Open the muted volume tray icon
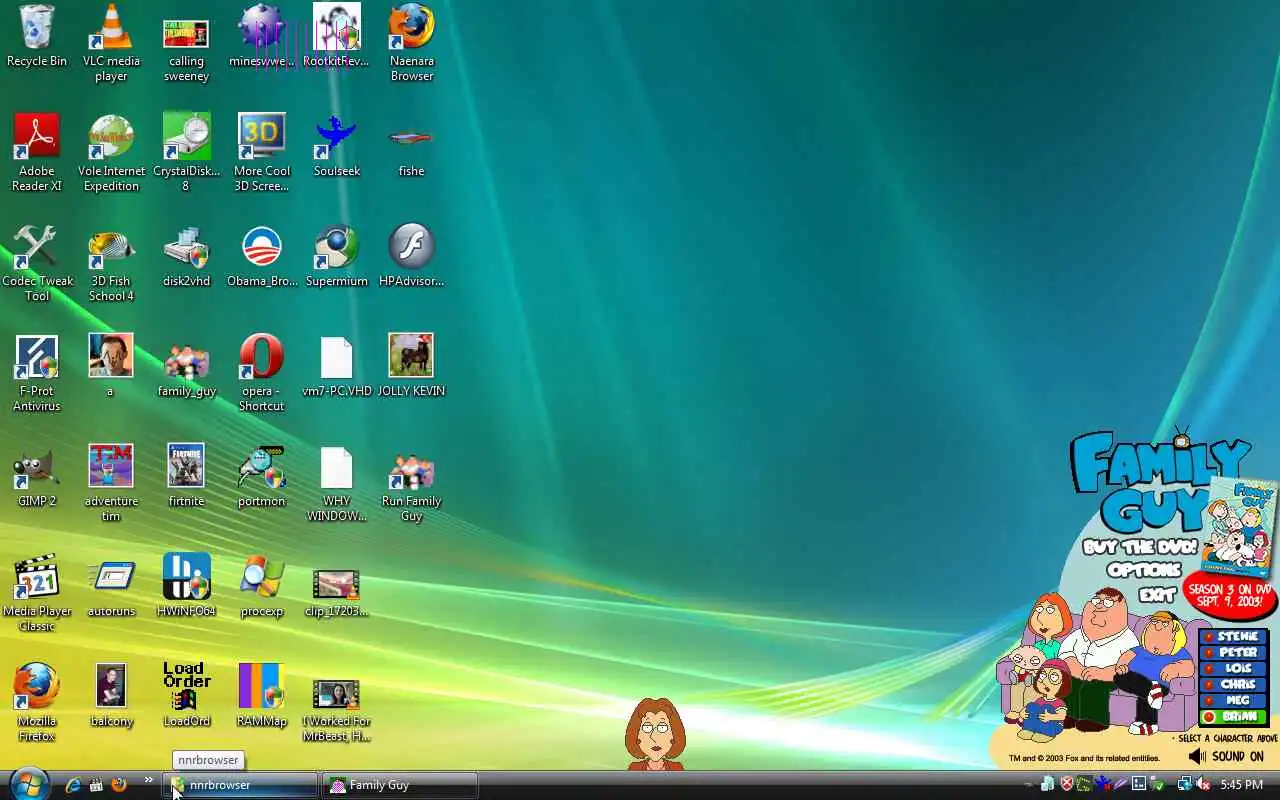1280x800 pixels. [1203, 785]
